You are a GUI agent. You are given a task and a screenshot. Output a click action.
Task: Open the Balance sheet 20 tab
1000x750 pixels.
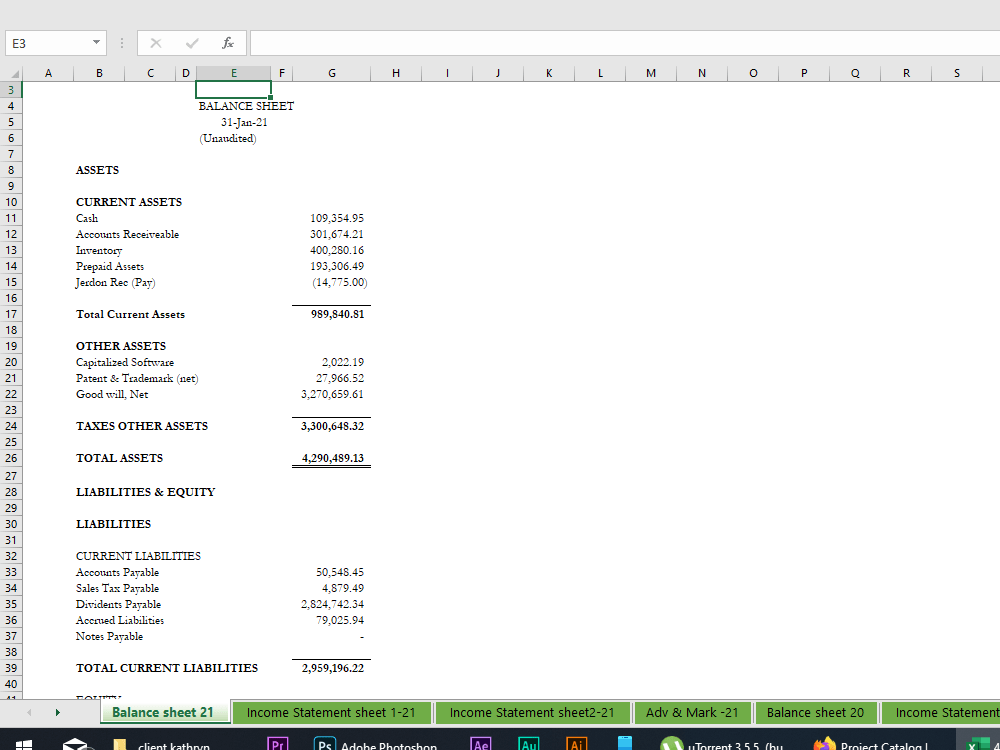click(x=816, y=712)
